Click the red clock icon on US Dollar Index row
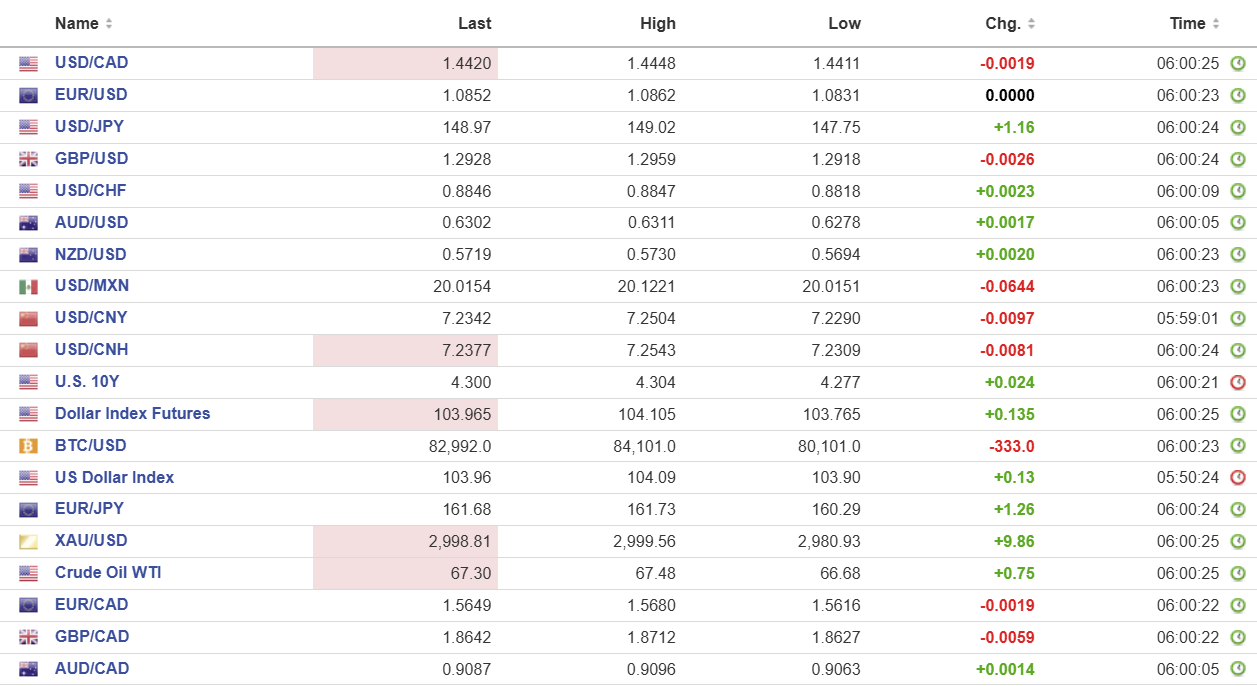This screenshot has width=1257, height=686. click(1237, 478)
